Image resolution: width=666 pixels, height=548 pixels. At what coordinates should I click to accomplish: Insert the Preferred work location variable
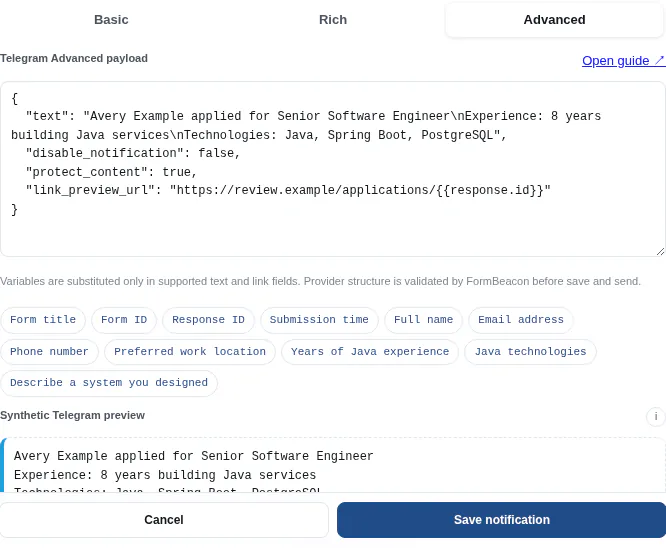(x=190, y=352)
